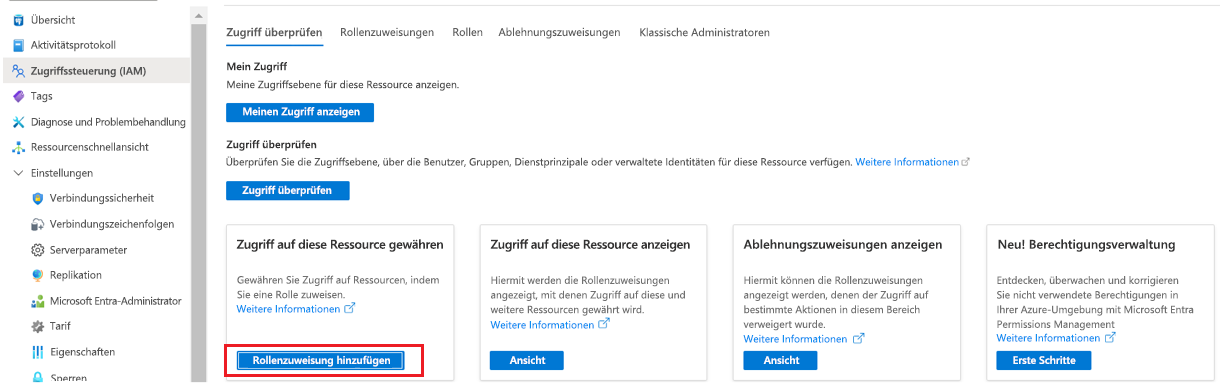The image size is (1220, 389).
Task: Click Neu! Berechtigungsverwaltung card title
Action: pos(1086,244)
